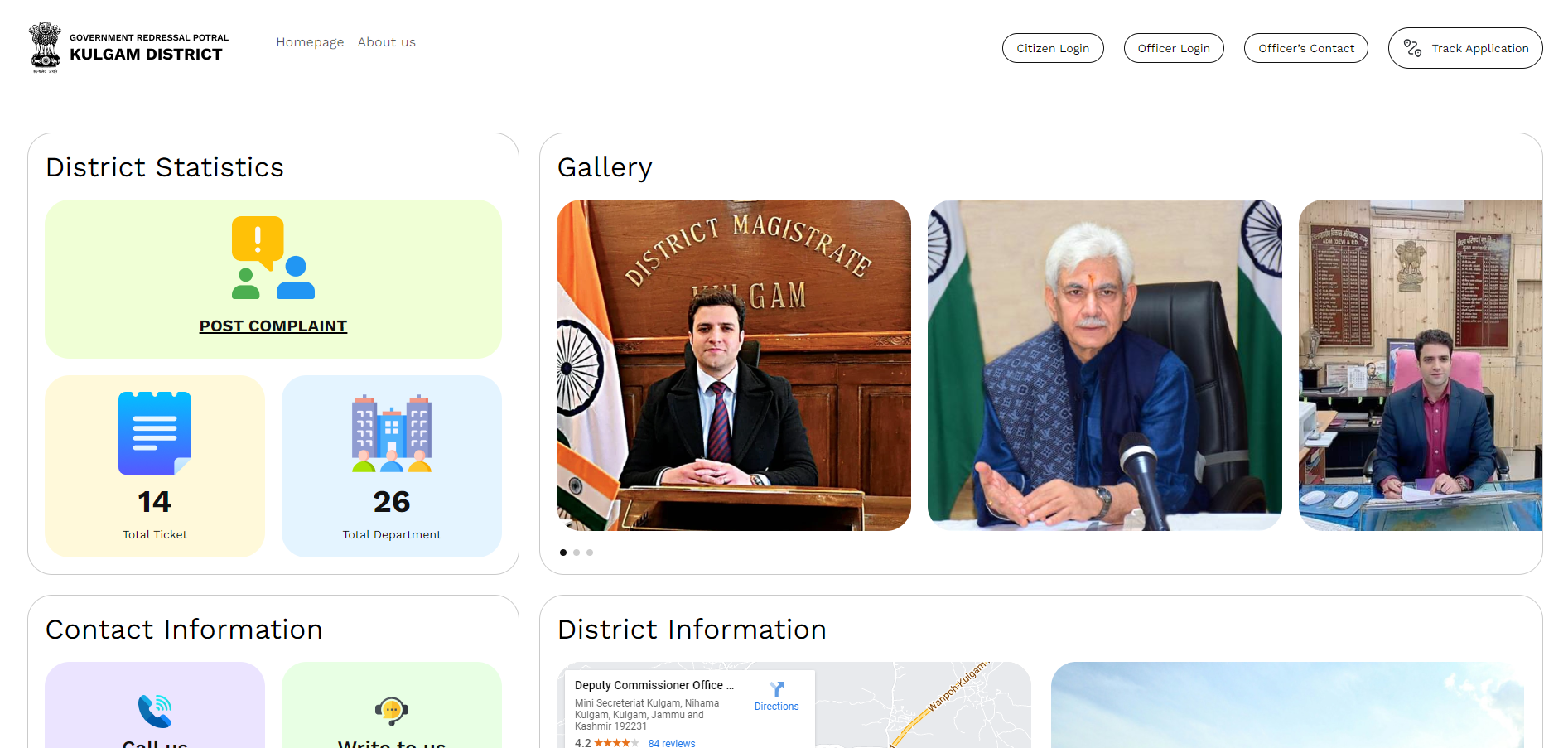Follow the POST COMPLAINT link
This screenshot has height=748, width=1568.
tap(273, 326)
